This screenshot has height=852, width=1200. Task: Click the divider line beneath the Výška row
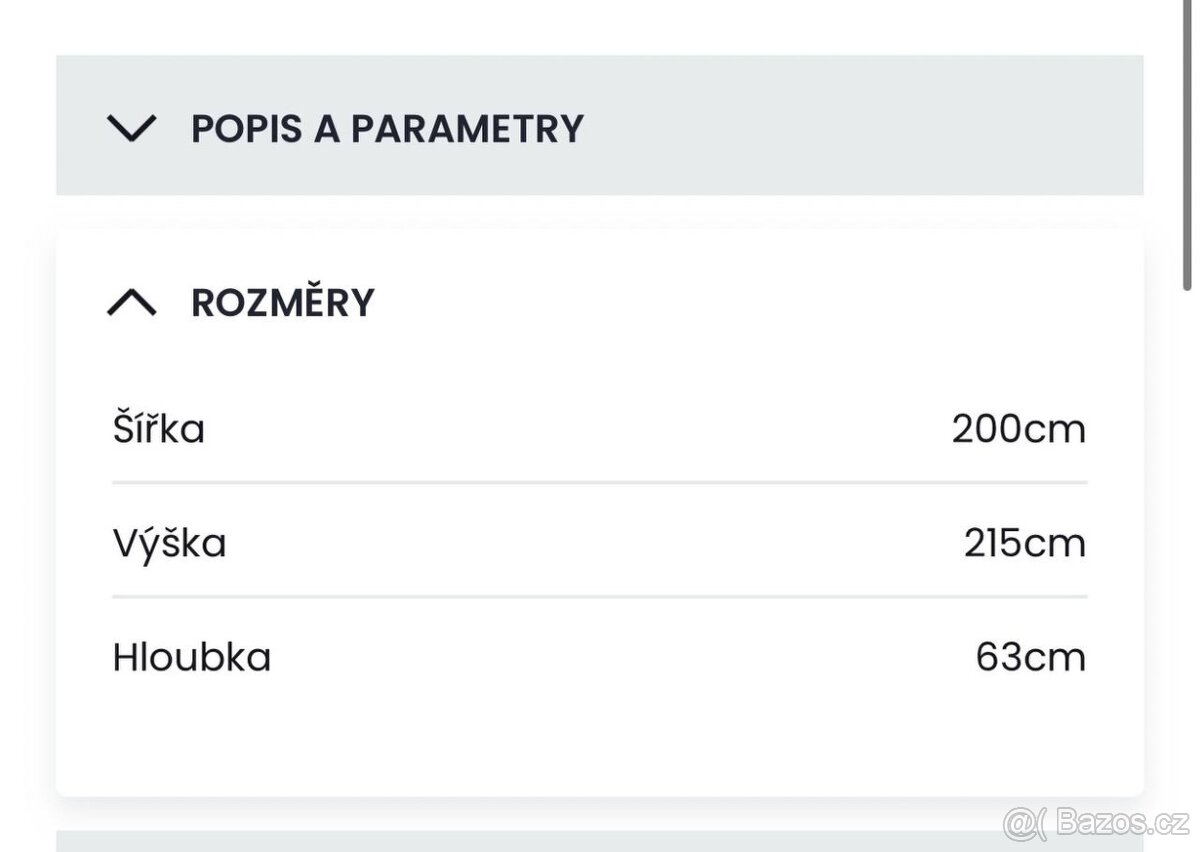click(x=600, y=597)
